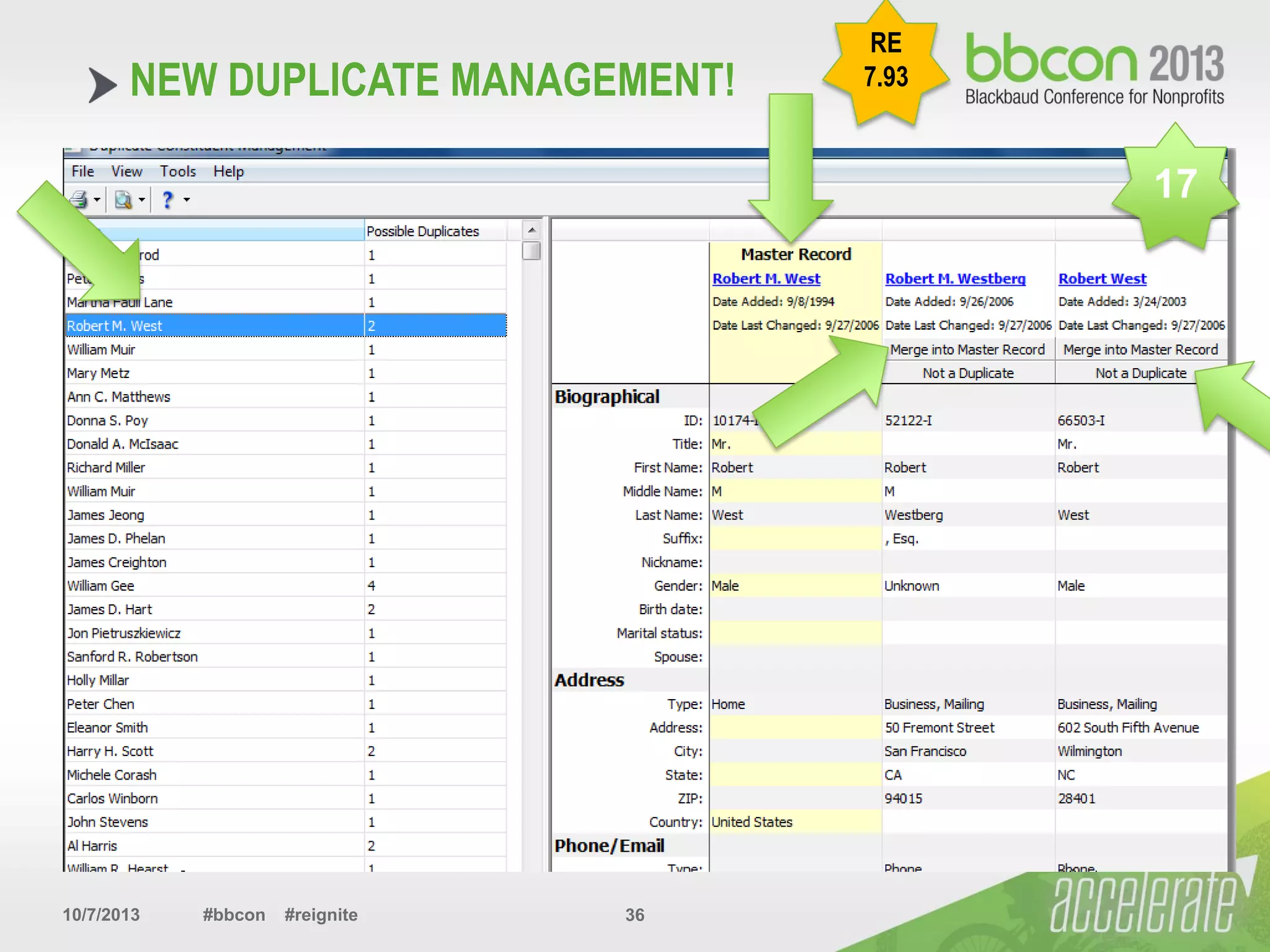Select William Gee in the list
The height and width of the screenshot is (952, 1270).
(286, 586)
